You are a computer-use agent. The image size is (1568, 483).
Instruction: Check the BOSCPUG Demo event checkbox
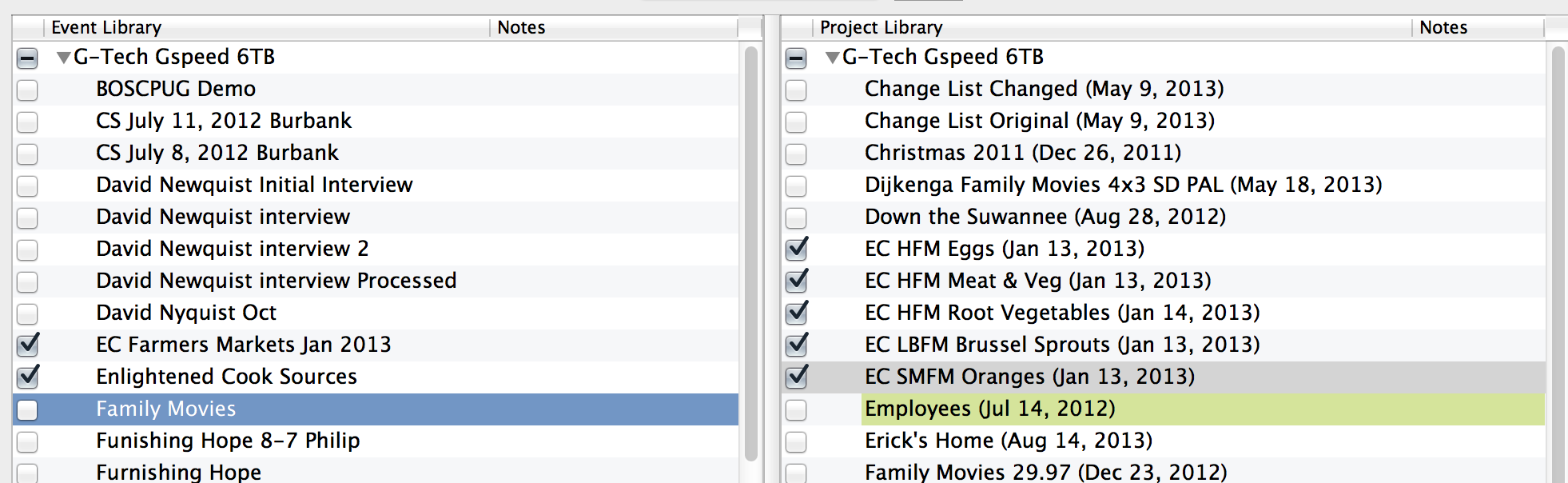tap(27, 90)
